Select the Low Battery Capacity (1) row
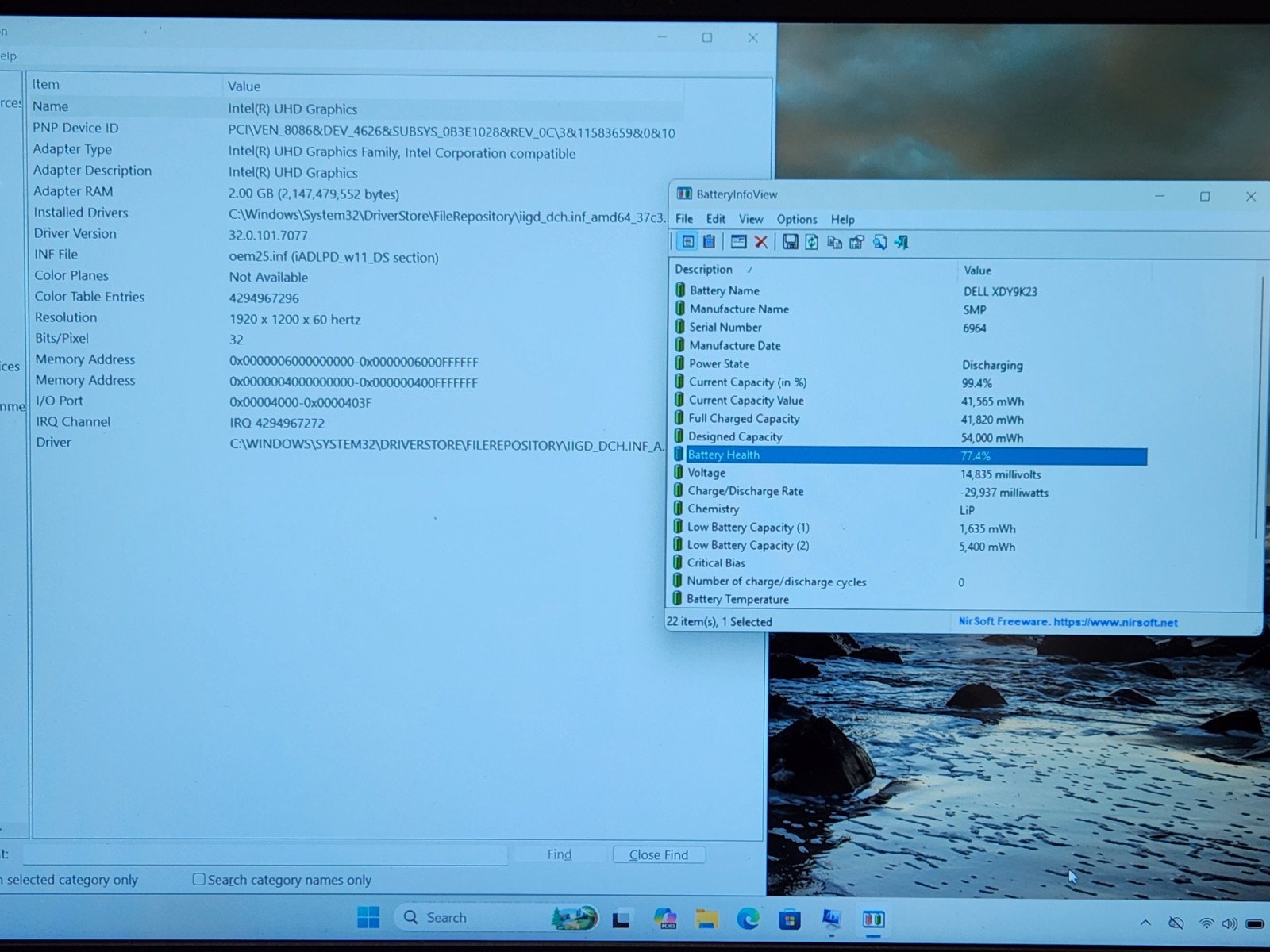 910,528
